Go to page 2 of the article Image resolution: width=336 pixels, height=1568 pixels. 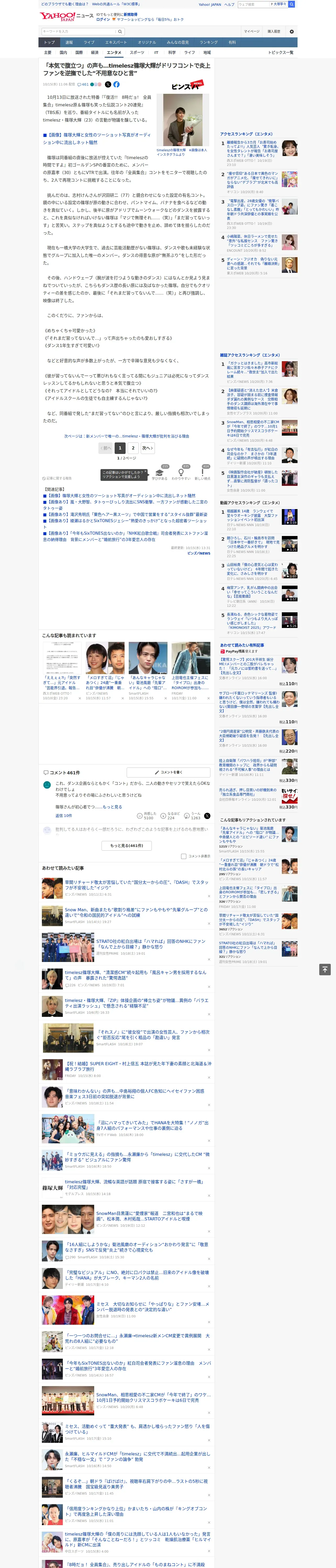click(x=133, y=448)
